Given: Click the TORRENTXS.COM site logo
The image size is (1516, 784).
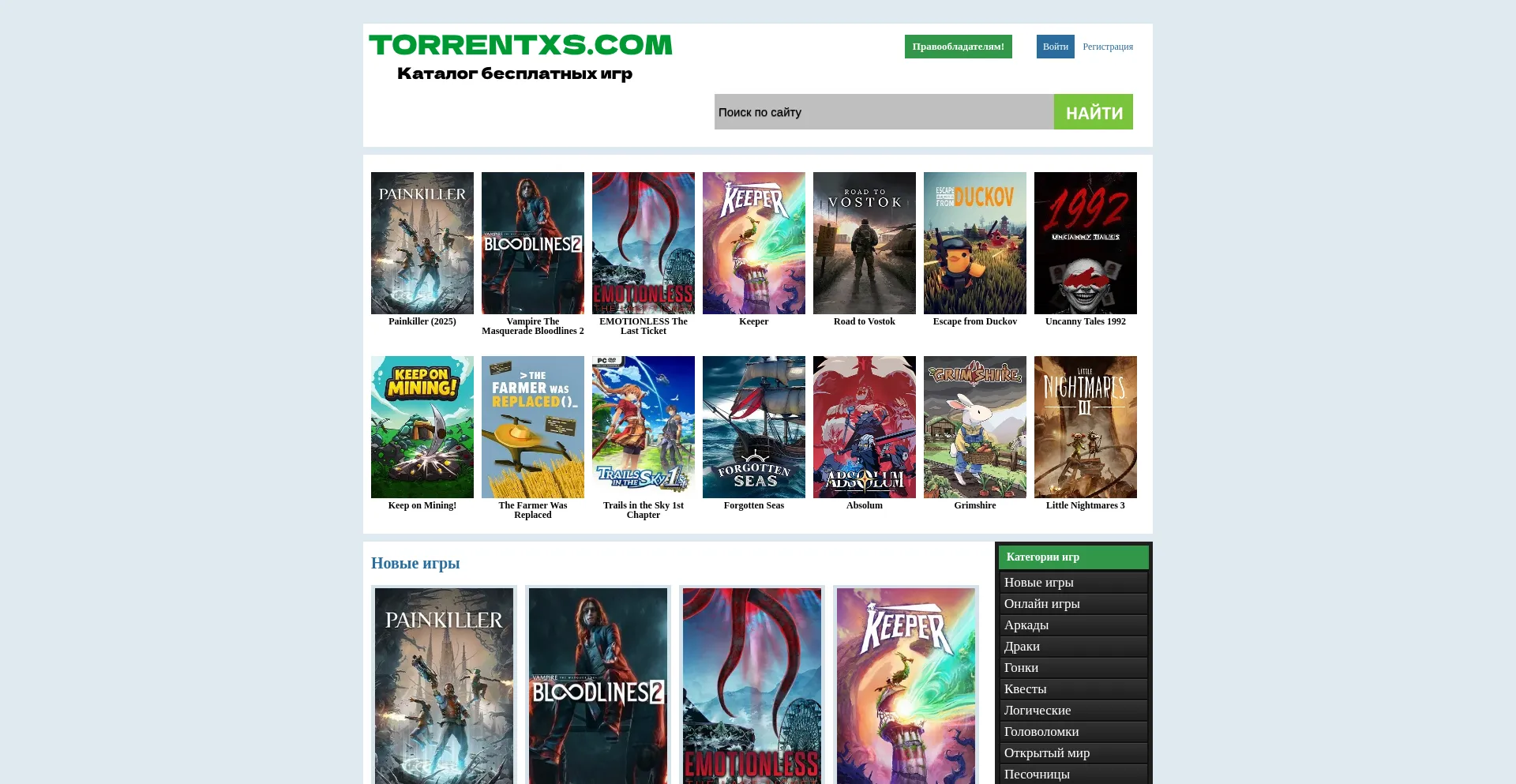Looking at the screenshot, I should point(520,44).
